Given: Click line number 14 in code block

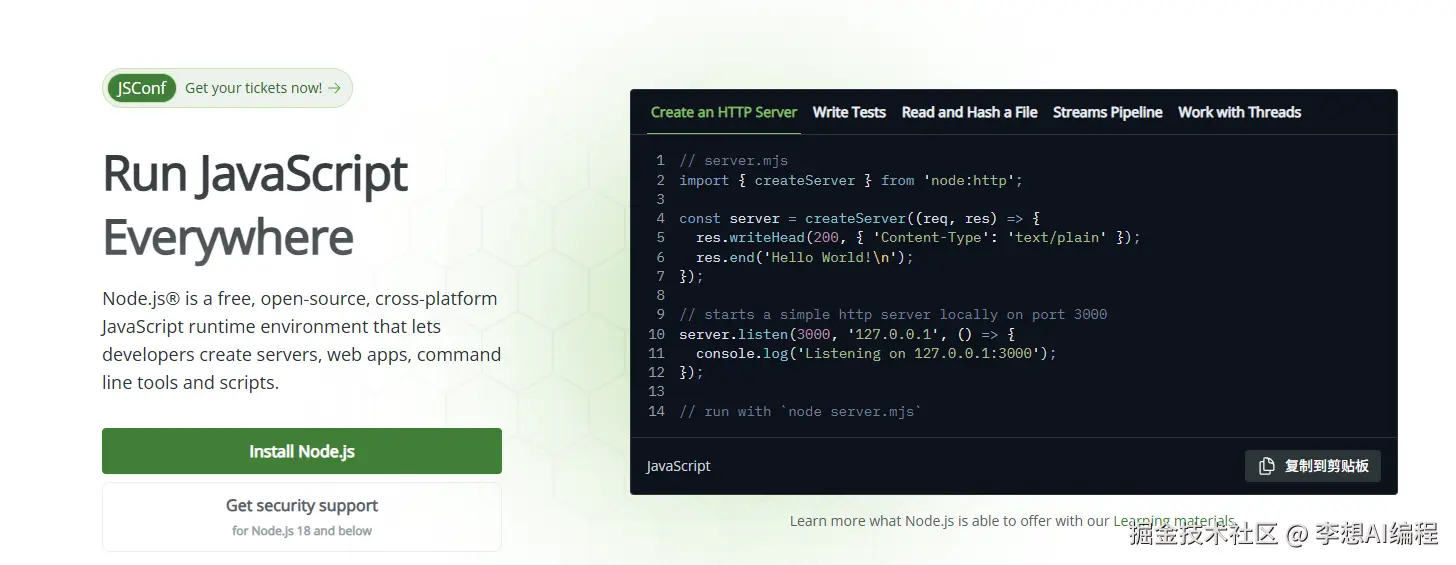Looking at the screenshot, I should click(x=656, y=411).
